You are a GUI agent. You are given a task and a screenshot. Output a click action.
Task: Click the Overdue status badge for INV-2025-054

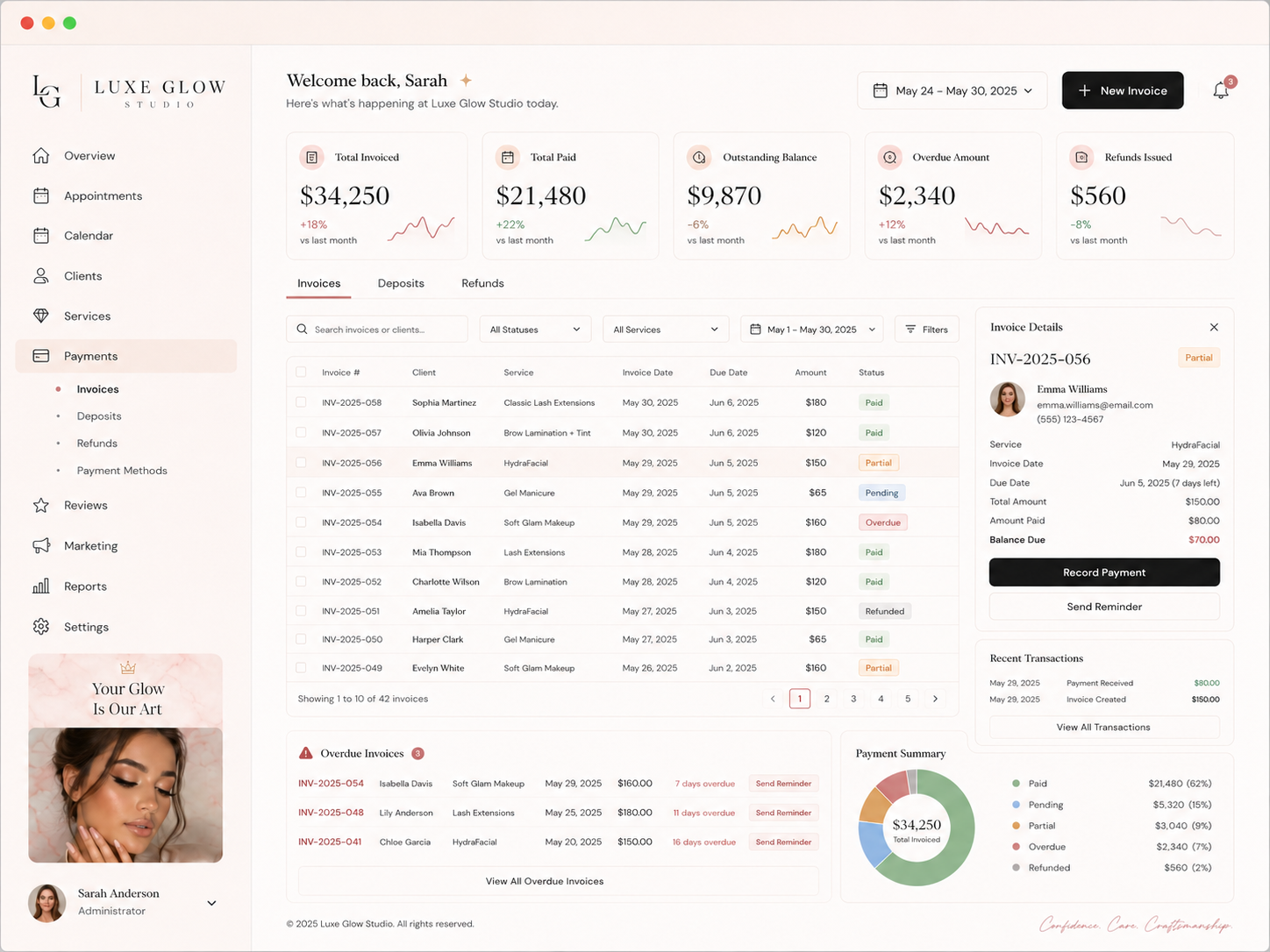883,522
